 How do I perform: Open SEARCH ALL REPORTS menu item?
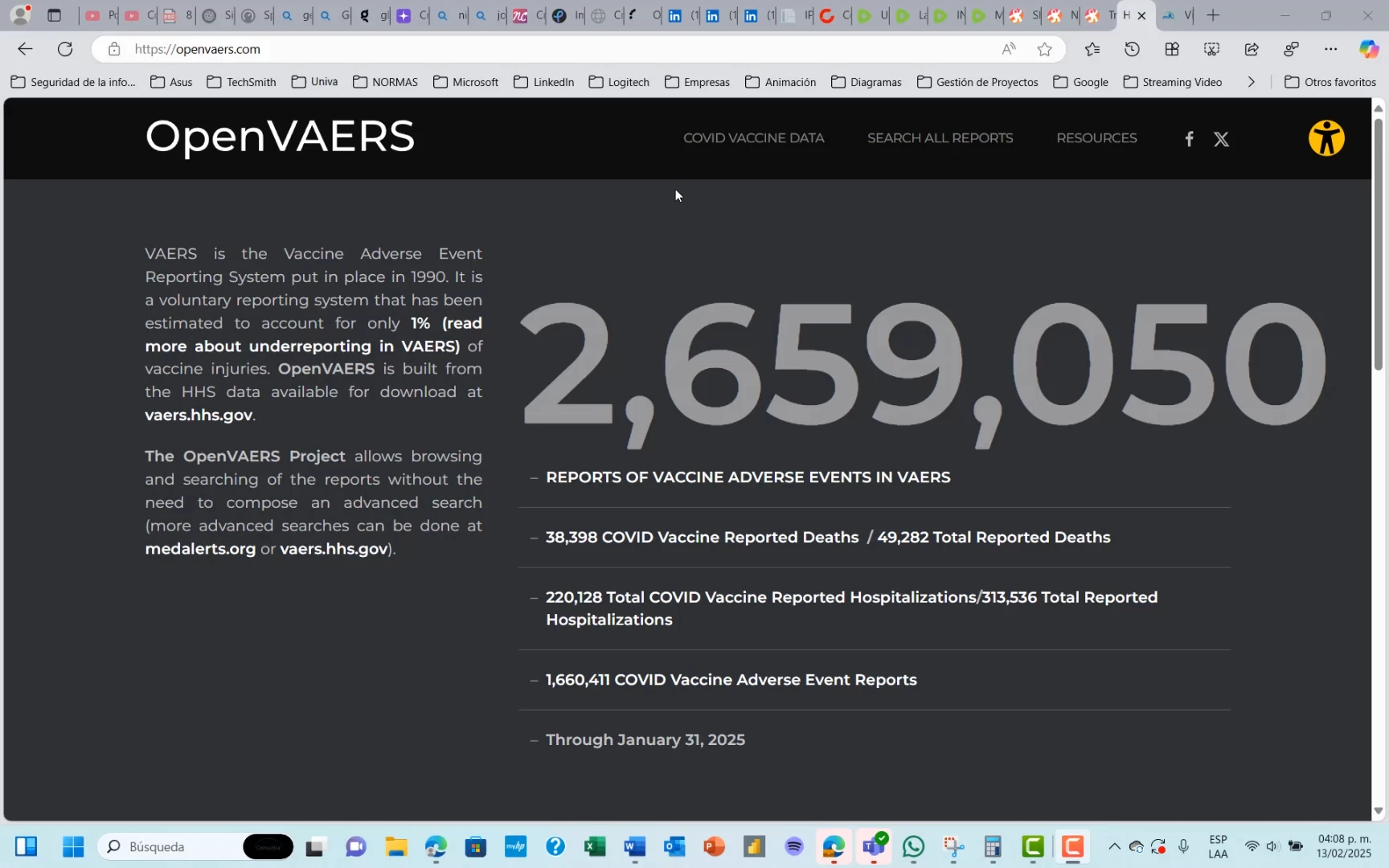click(940, 138)
